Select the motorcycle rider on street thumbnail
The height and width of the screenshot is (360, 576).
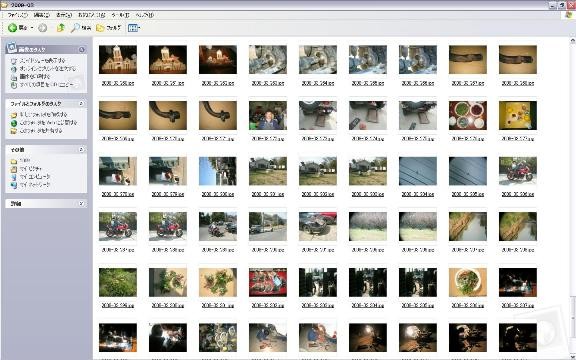tap(218, 227)
